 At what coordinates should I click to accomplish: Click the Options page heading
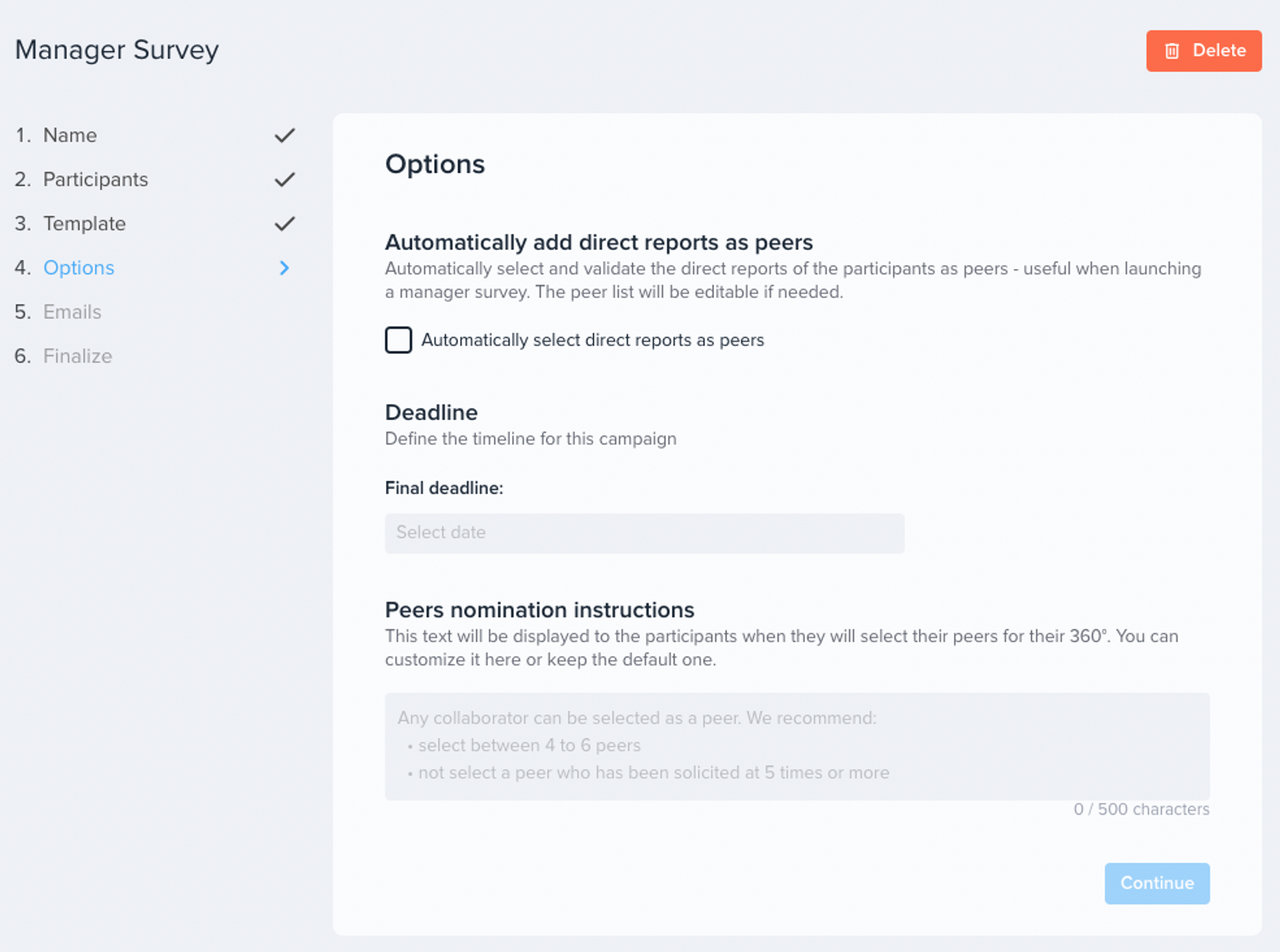(x=435, y=165)
